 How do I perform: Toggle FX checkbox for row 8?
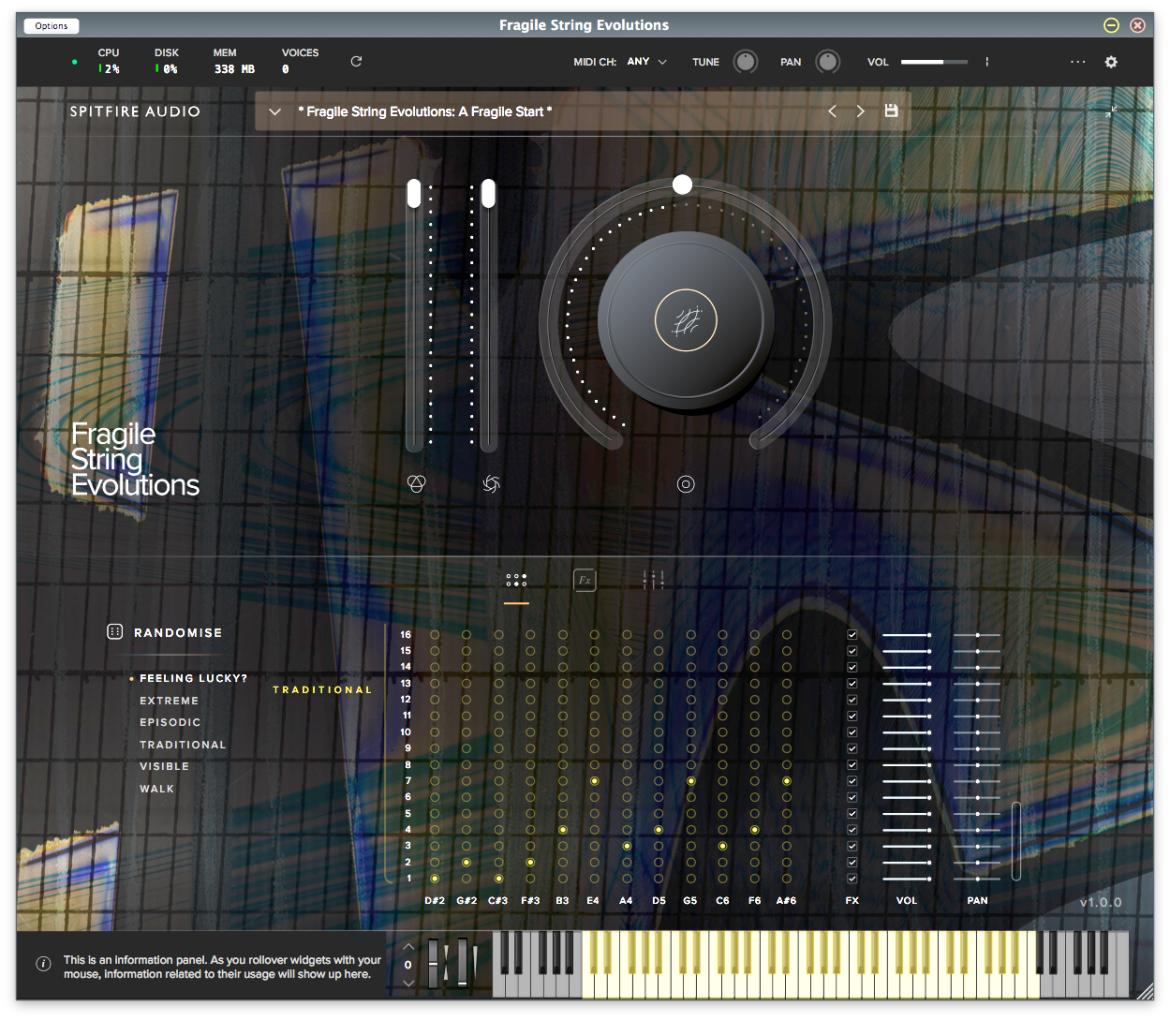(852, 765)
